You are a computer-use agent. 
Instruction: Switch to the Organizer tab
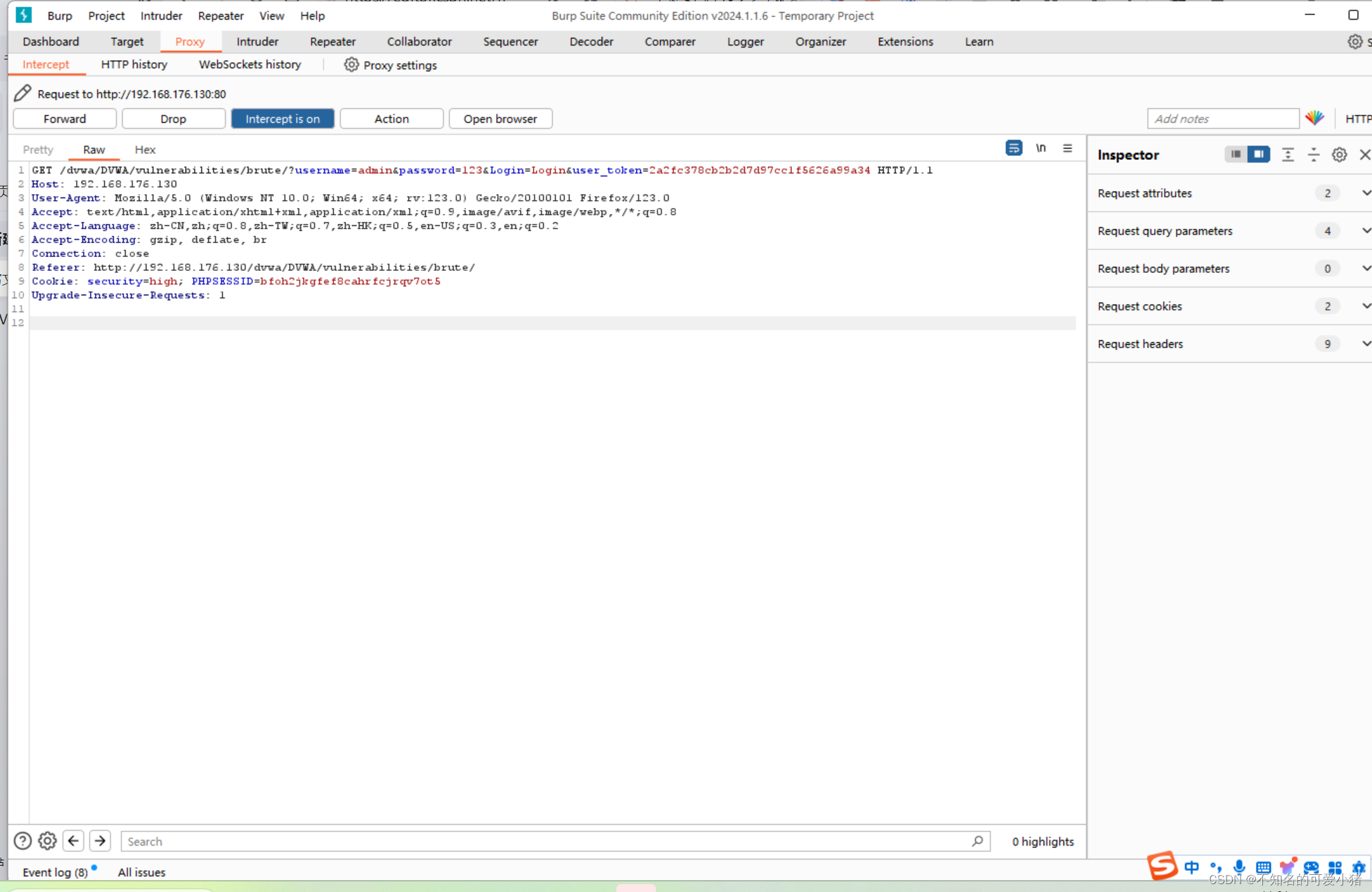pyautogui.click(x=820, y=41)
